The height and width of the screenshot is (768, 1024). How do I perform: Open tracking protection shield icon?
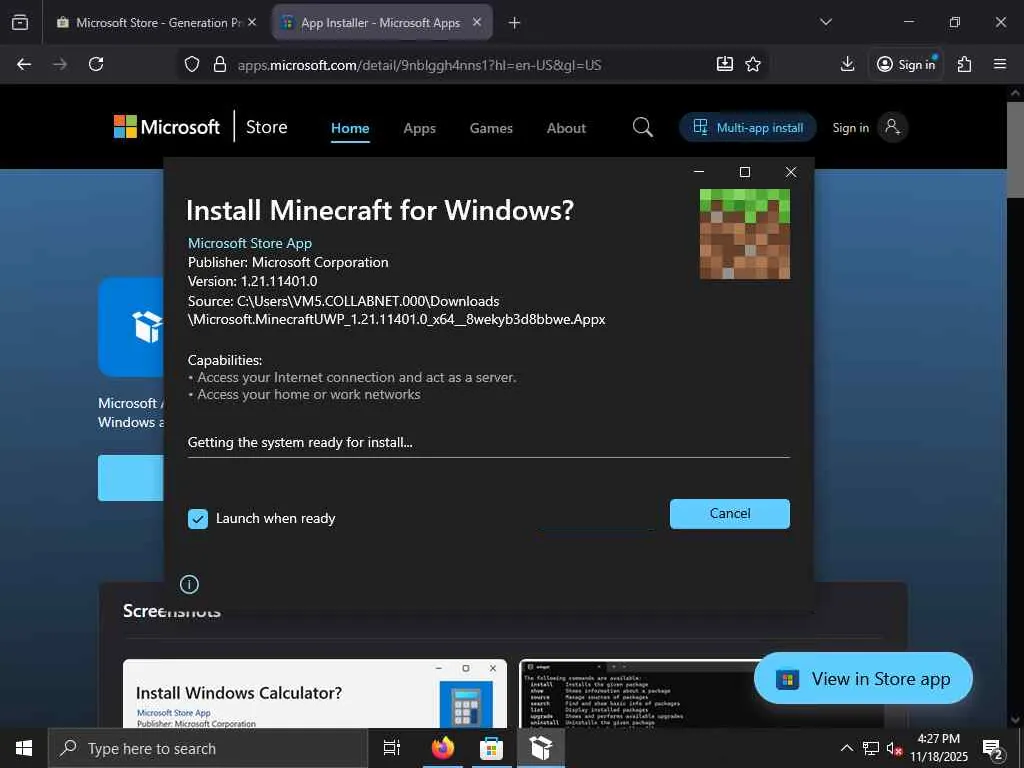click(191, 64)
